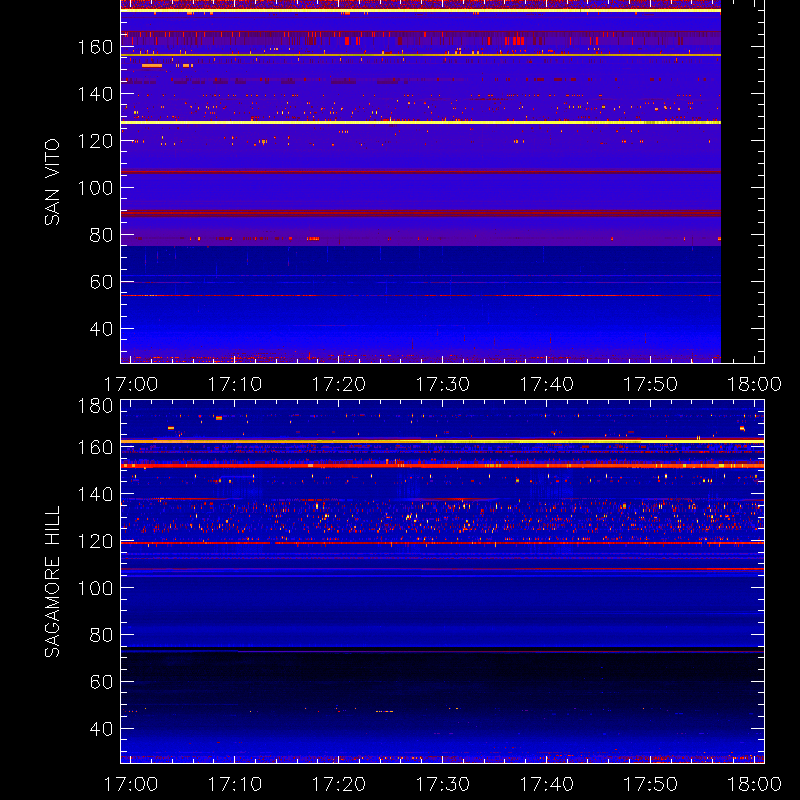Click 17:50 under the Sagamore Hill plot
Screen dimensions: 800x800
coord(651,784)
